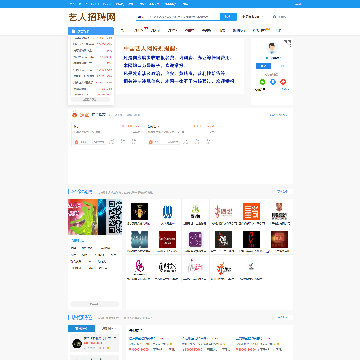Open the grey-blue M company logo
360x360 pixels.
click(139, 239)
